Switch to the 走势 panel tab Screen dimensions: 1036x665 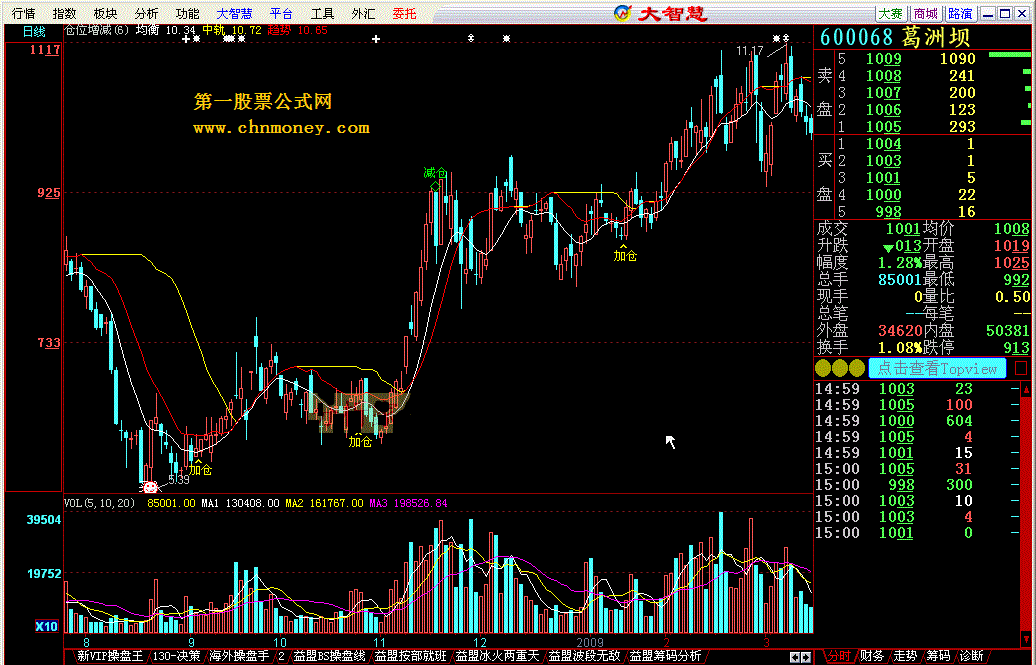(905, 656)
